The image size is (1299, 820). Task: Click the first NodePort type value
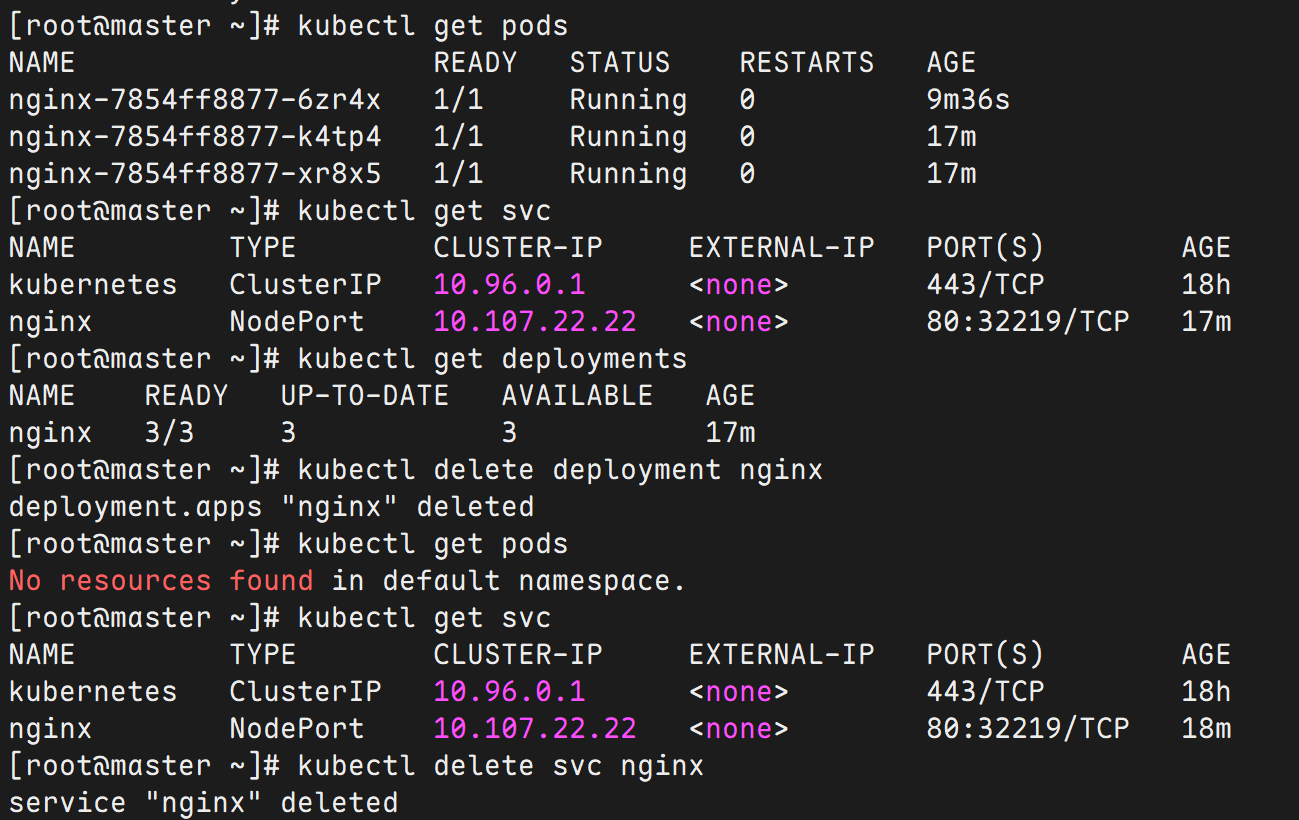pyautogui.click(x=297, y=322)
